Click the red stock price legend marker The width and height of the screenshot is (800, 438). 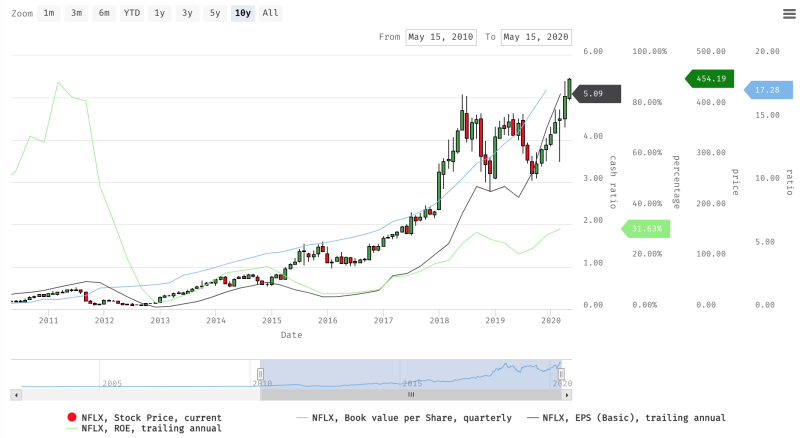tap(72, 417)
